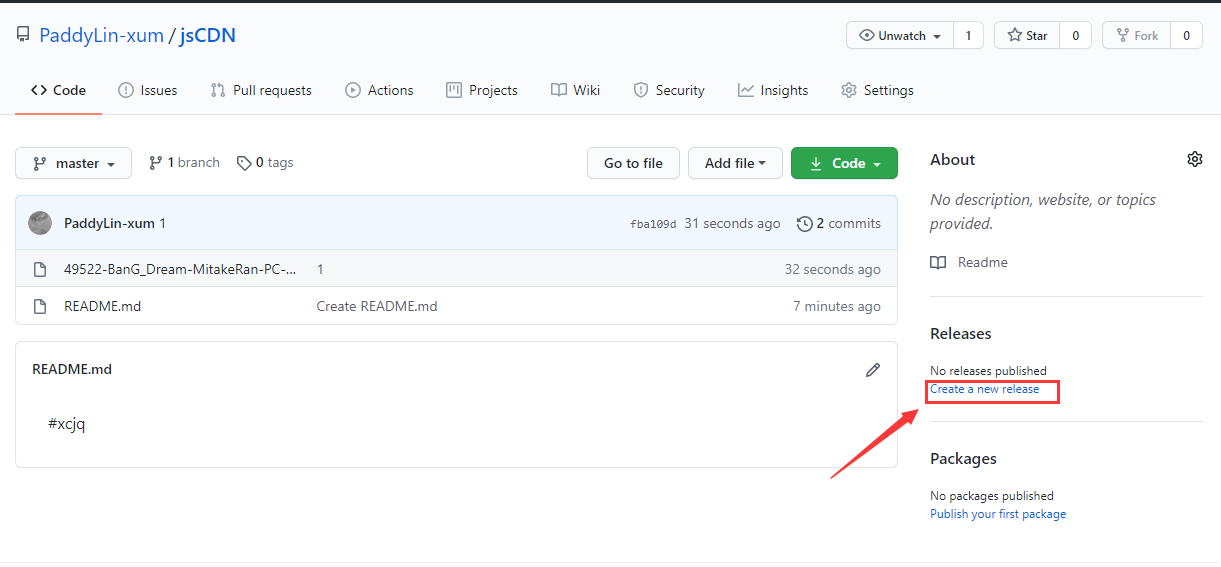Click the #xcjq text in README
The width and height of the screenshot is (1221, 567).
[67, 424]
